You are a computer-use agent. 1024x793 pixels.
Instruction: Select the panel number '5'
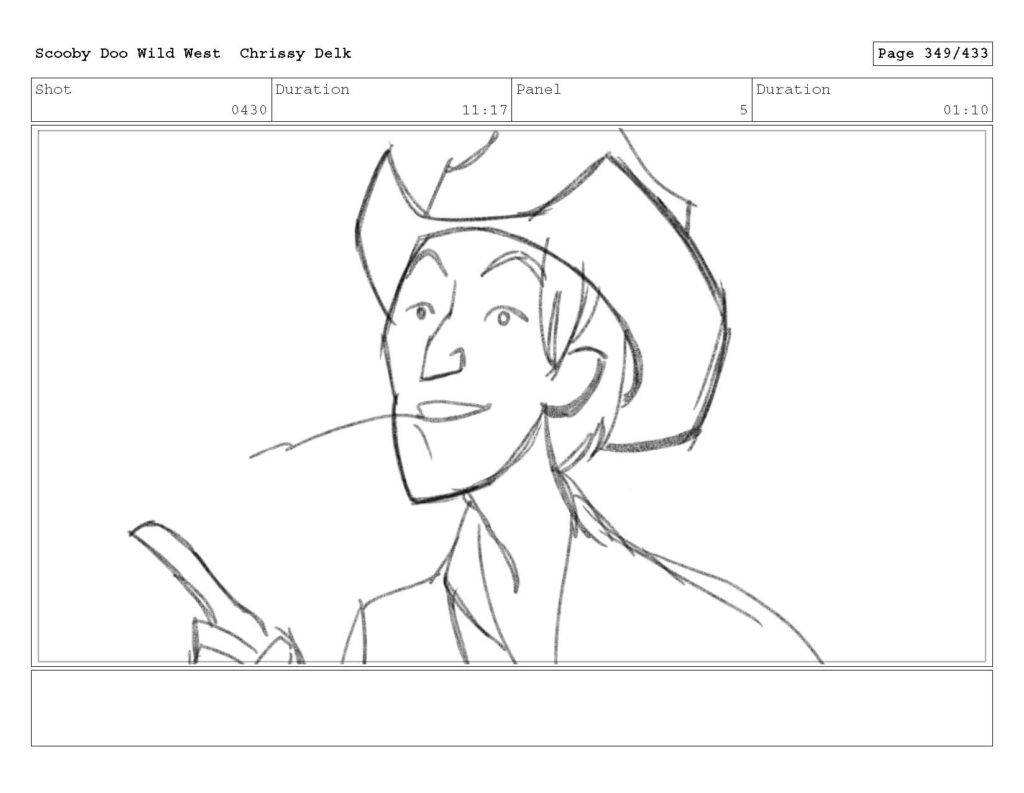tap(743, 110)
